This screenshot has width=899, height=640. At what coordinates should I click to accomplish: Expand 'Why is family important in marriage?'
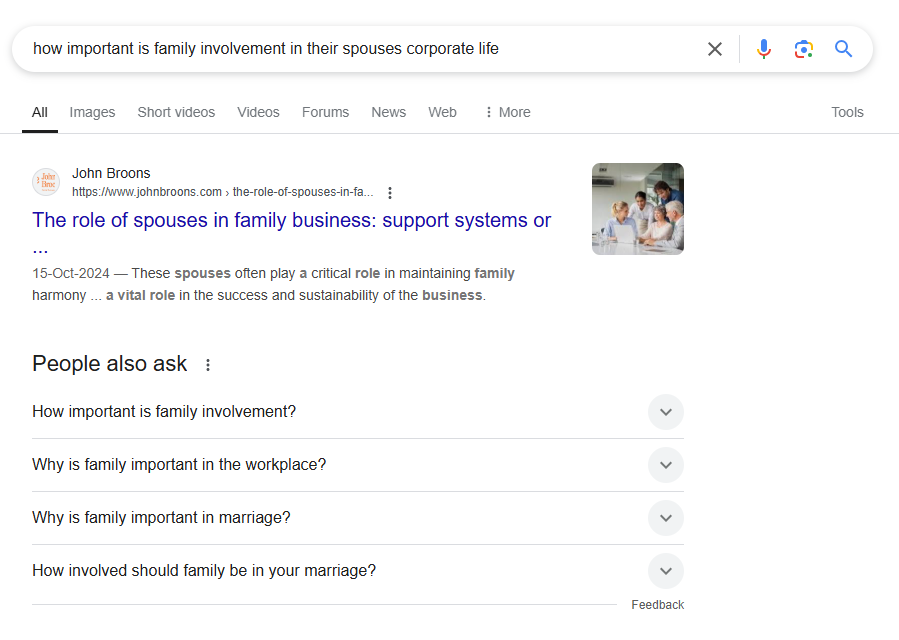[665, 518]
